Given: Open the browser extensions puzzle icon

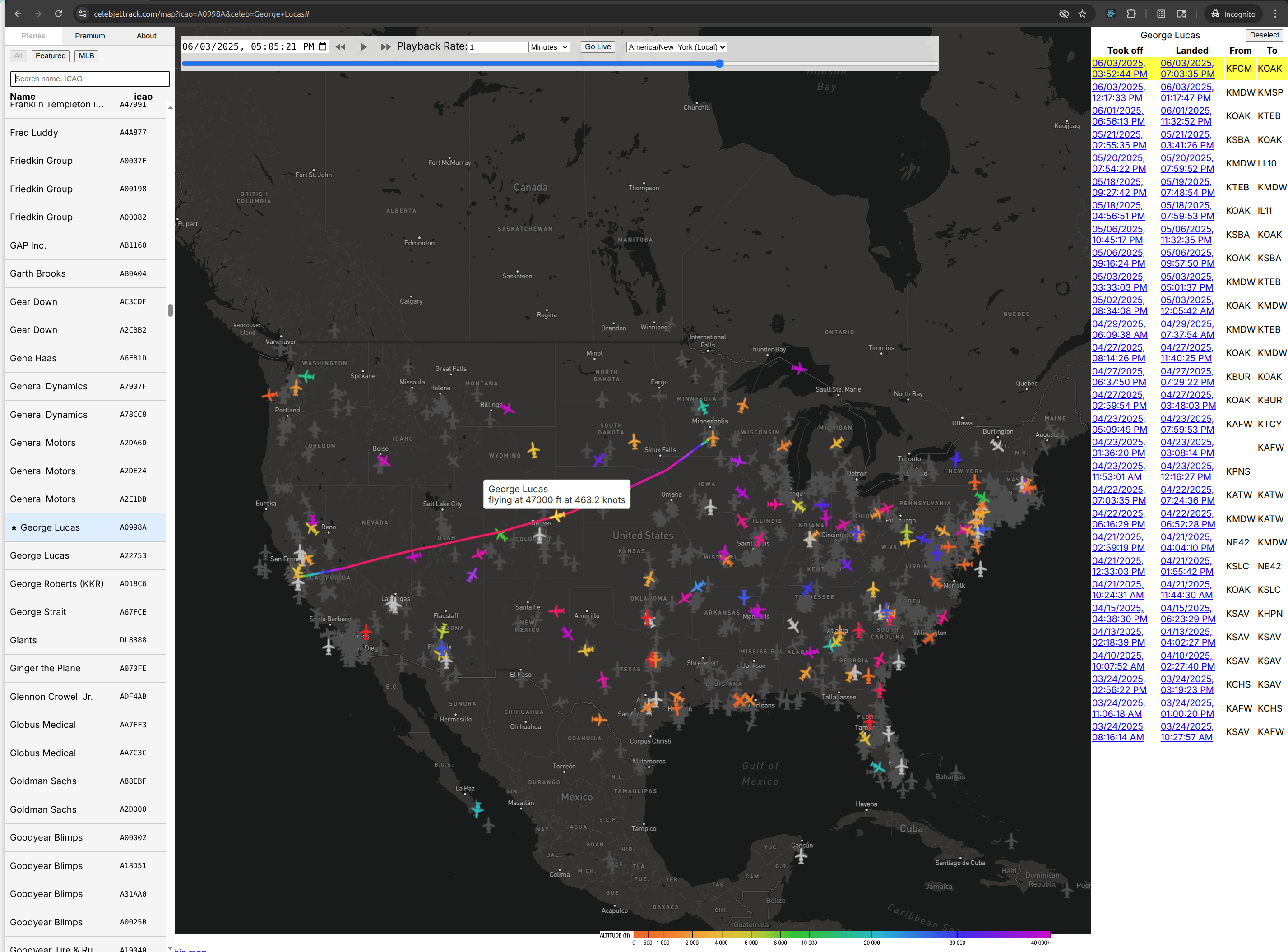Looking at the screenshot, I should point(1131,14).
